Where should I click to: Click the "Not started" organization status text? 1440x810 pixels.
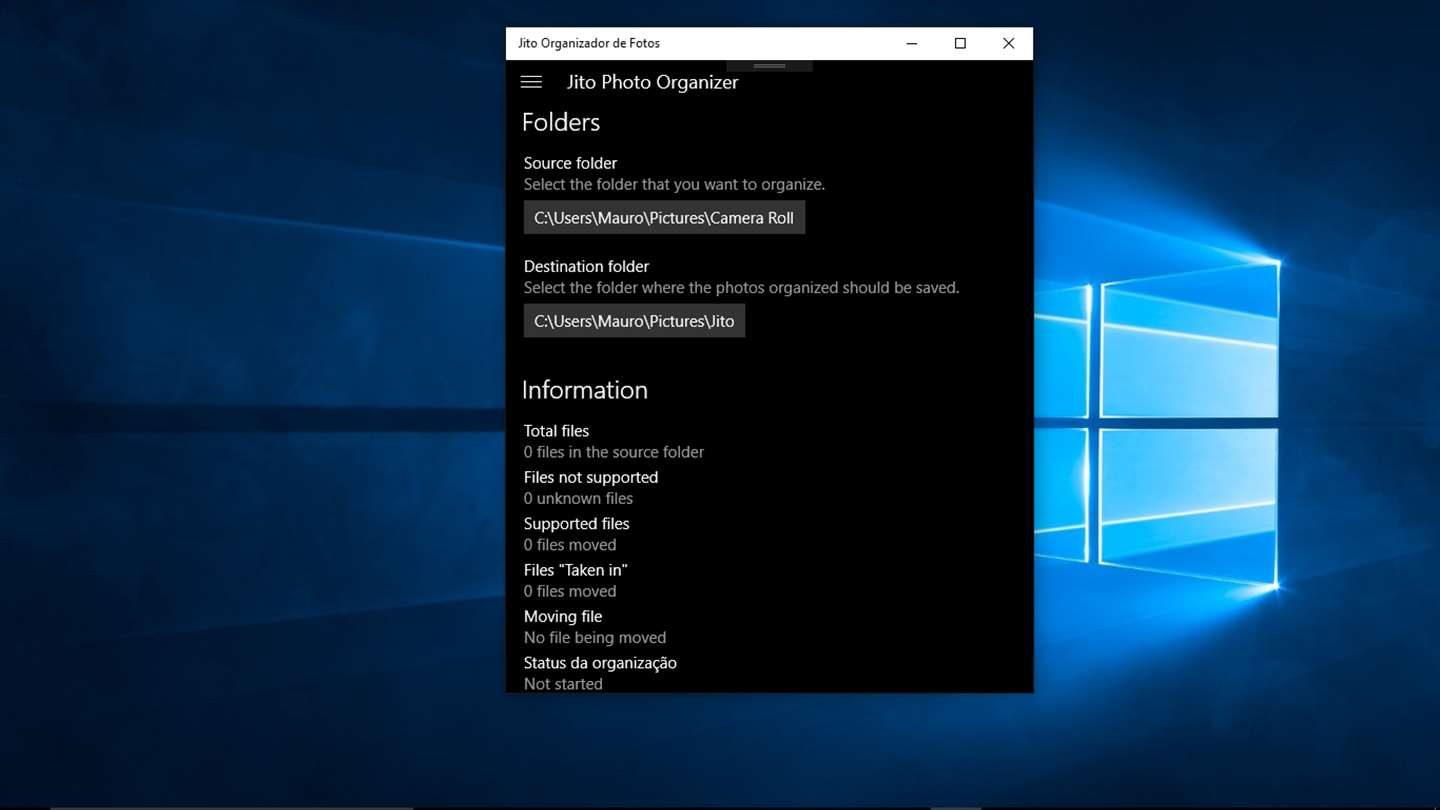563,684
